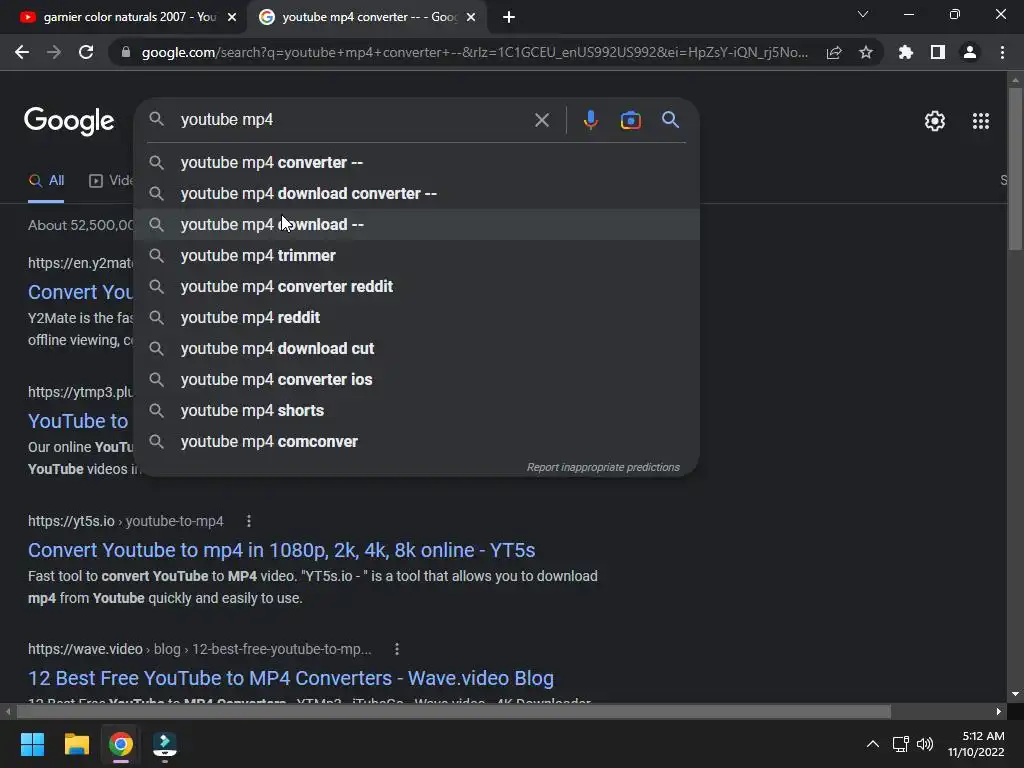Screen dimensions: 1024x768
Task: Open volume control in tray
Action: pos(925,744)
